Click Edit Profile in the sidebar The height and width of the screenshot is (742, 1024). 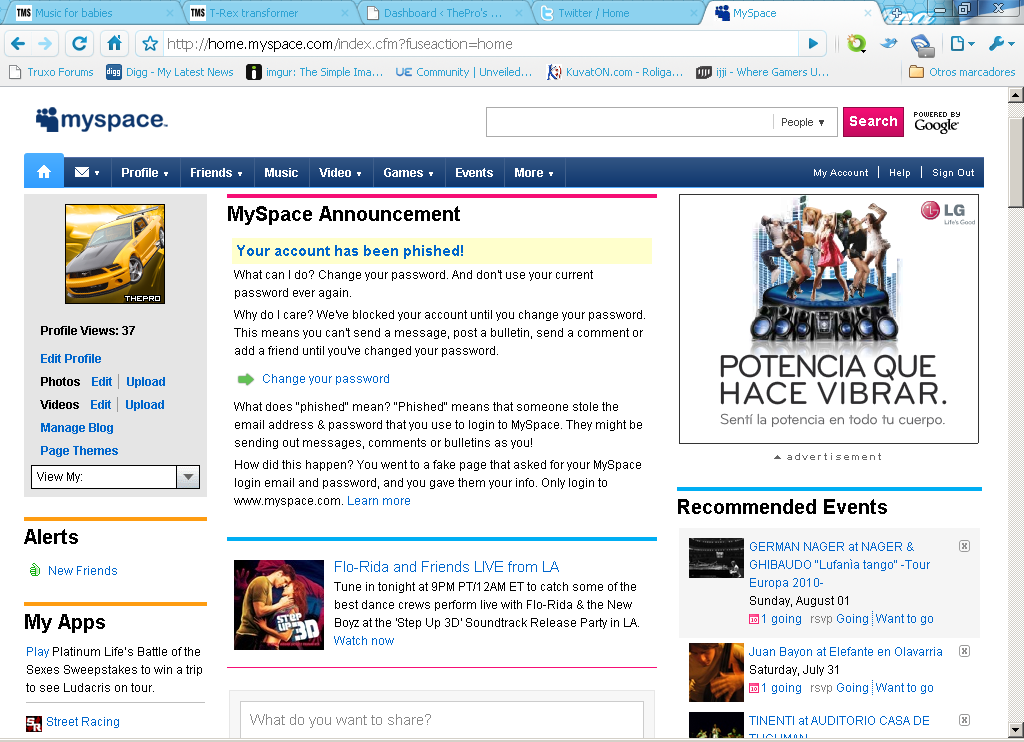point(71,359)
